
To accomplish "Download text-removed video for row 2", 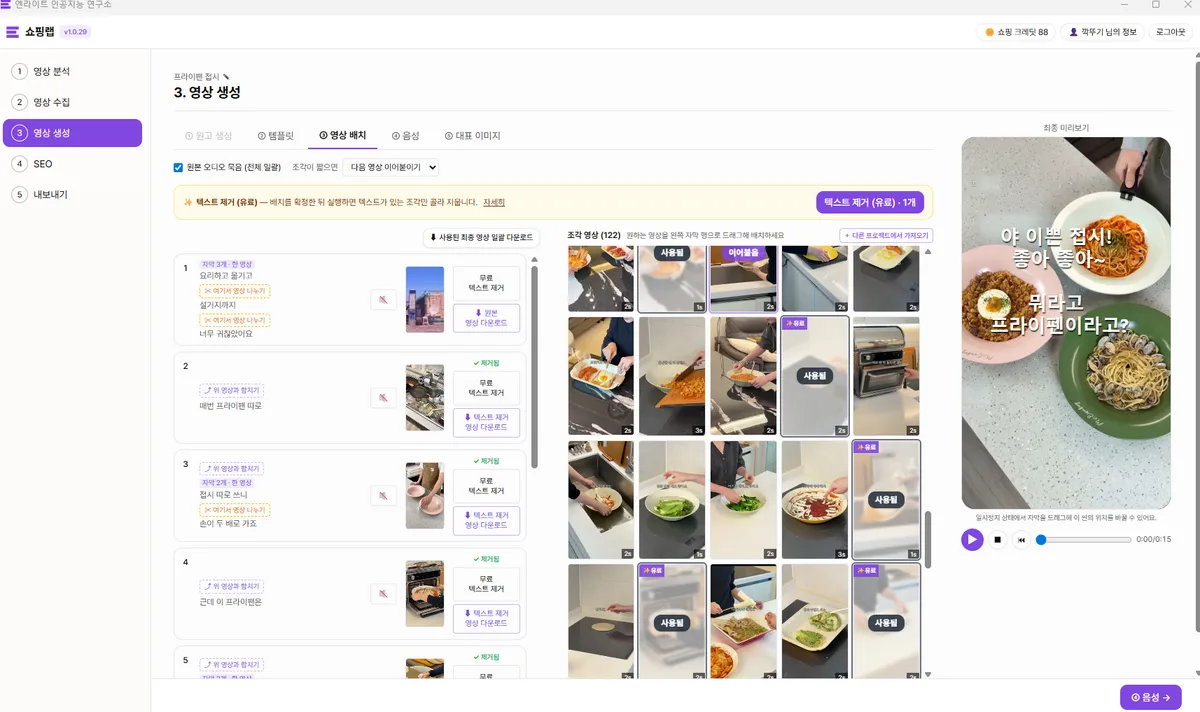I will tap(486, 422).
